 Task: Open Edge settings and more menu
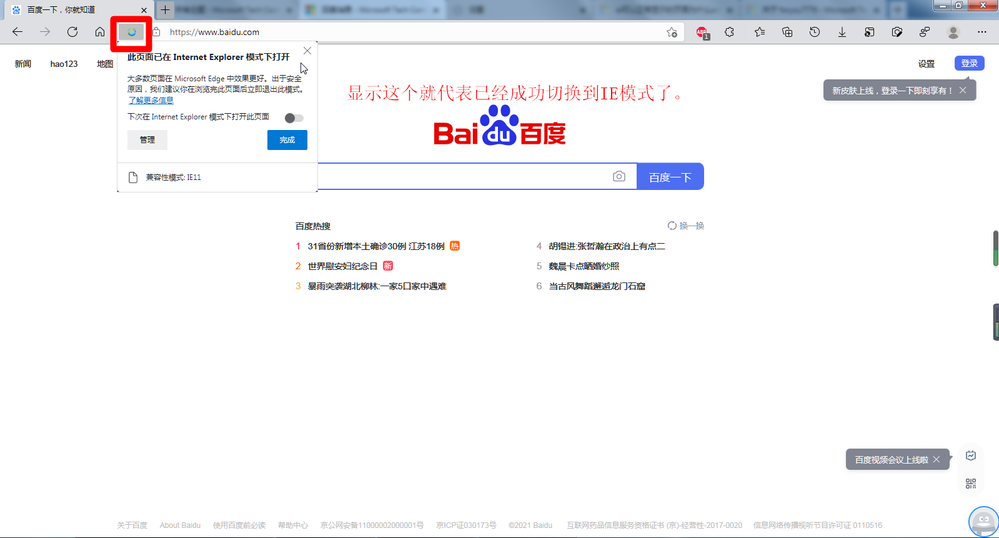[x=981, y=32]
